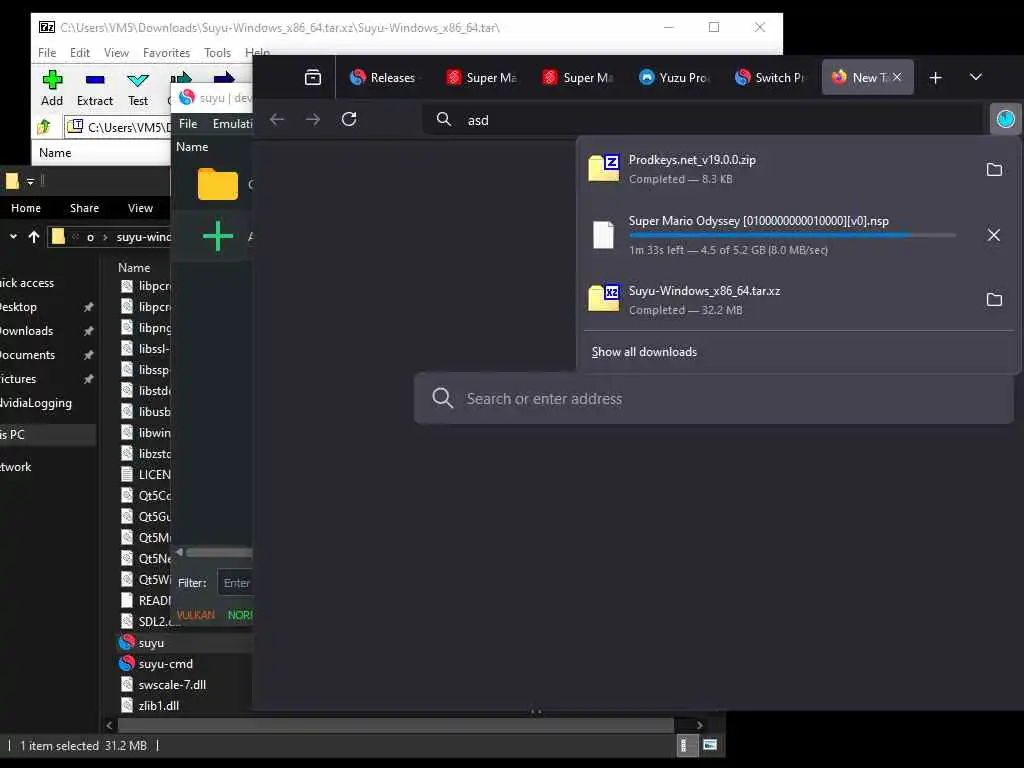Click Explorer up one level arrow

click(34, 236)
